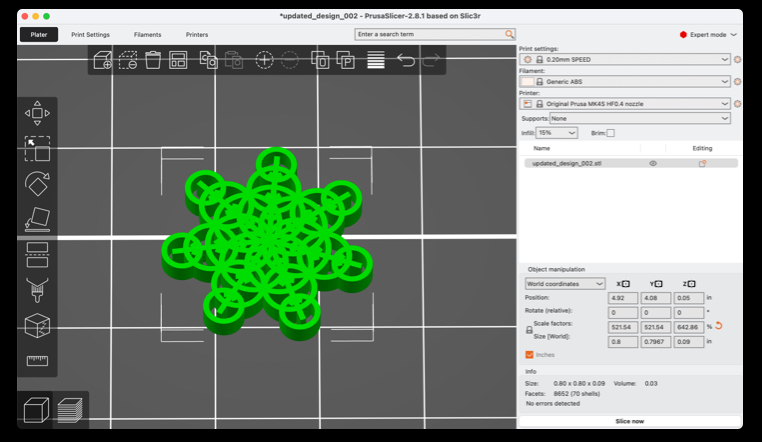
Task: Open the Filaments tab
Action: point(147,34)
